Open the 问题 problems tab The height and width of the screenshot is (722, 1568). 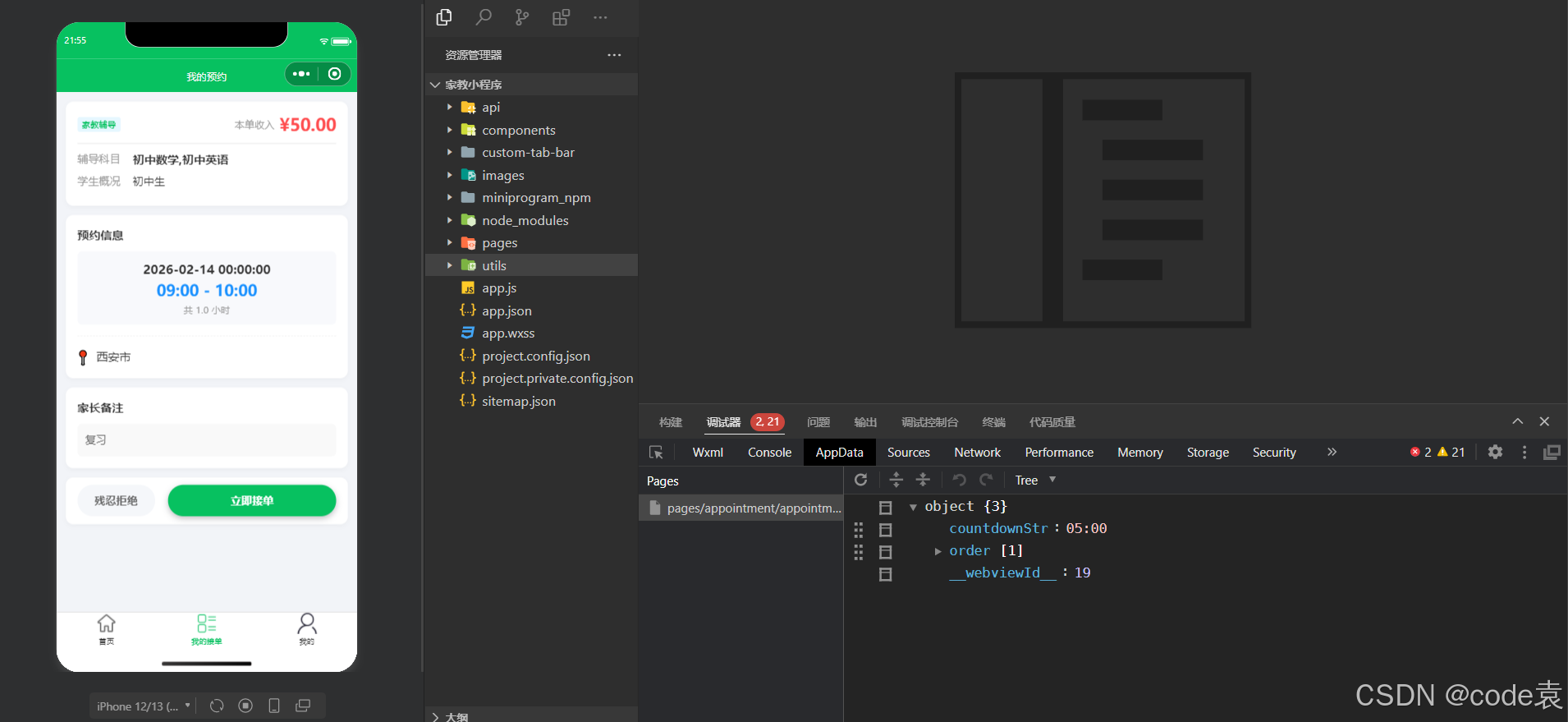click(x=818, y=422)
